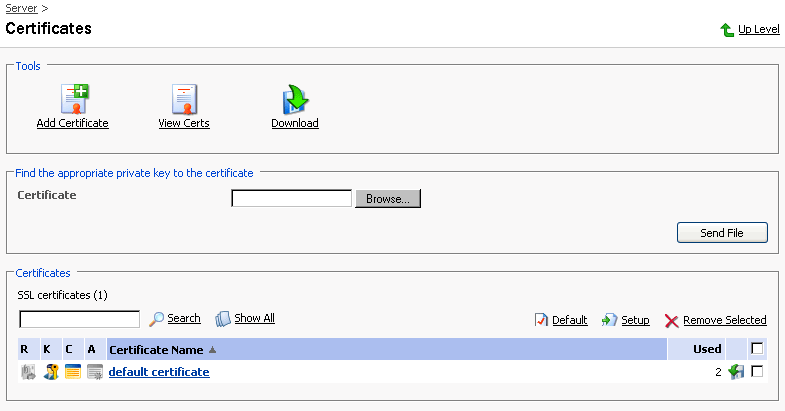This screenshot has height=411, width=785.
Task: Click the Download tool icon
Action: pyautogui.click(x=295, y=99)
